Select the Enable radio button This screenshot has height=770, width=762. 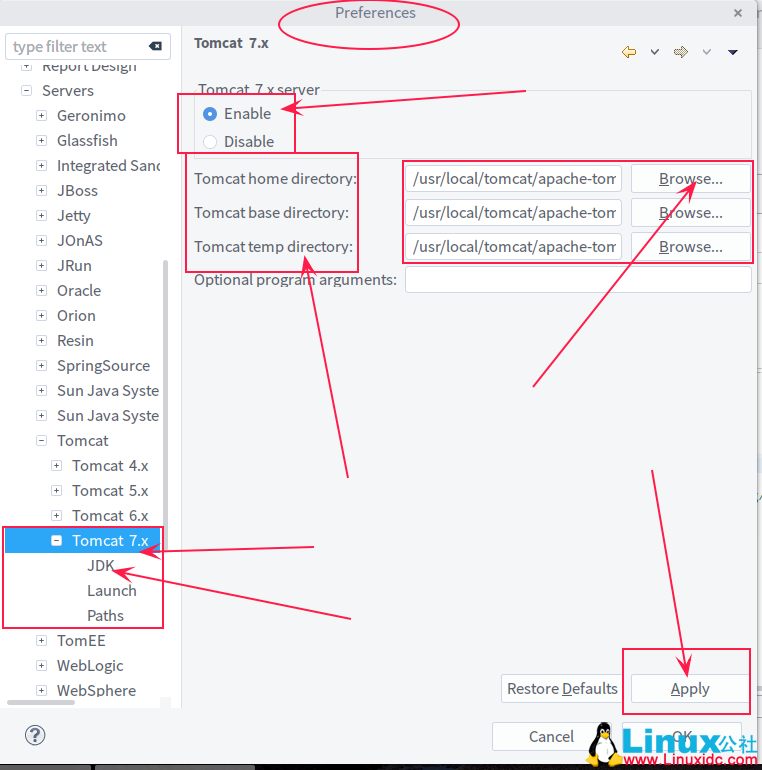(210, 114)
